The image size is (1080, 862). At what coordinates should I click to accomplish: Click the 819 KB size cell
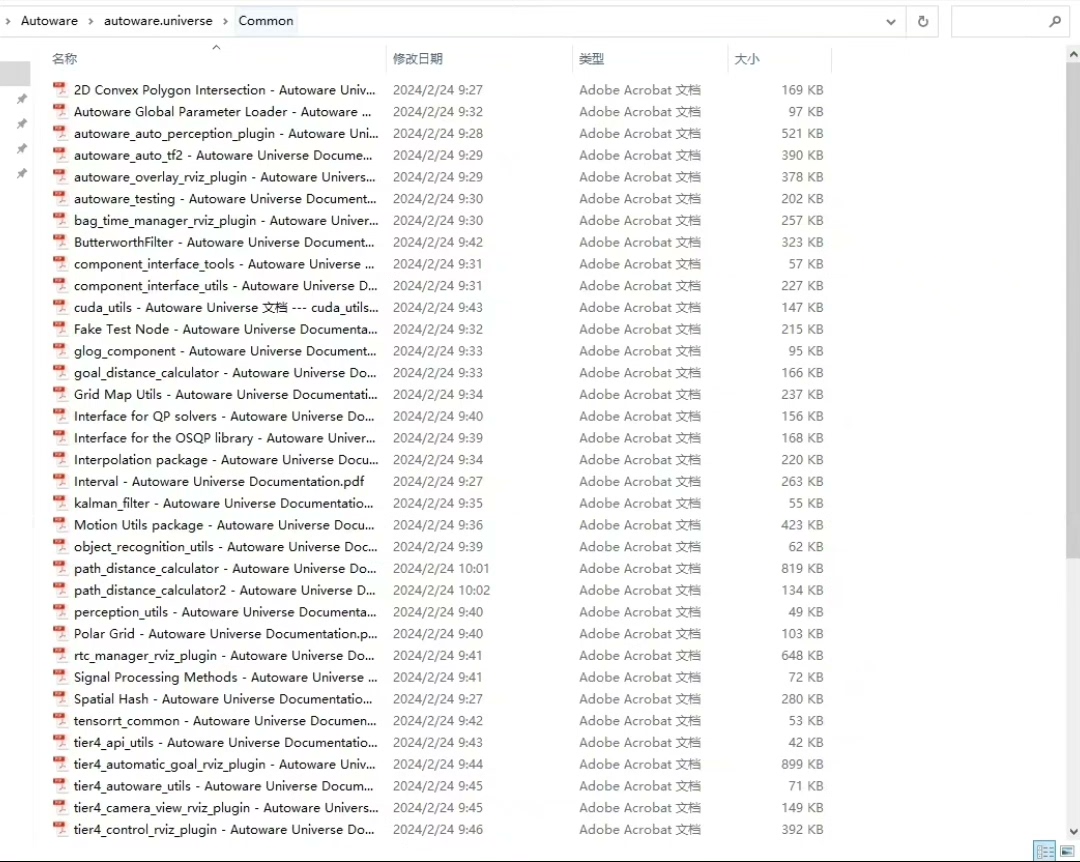coord(802,568)
